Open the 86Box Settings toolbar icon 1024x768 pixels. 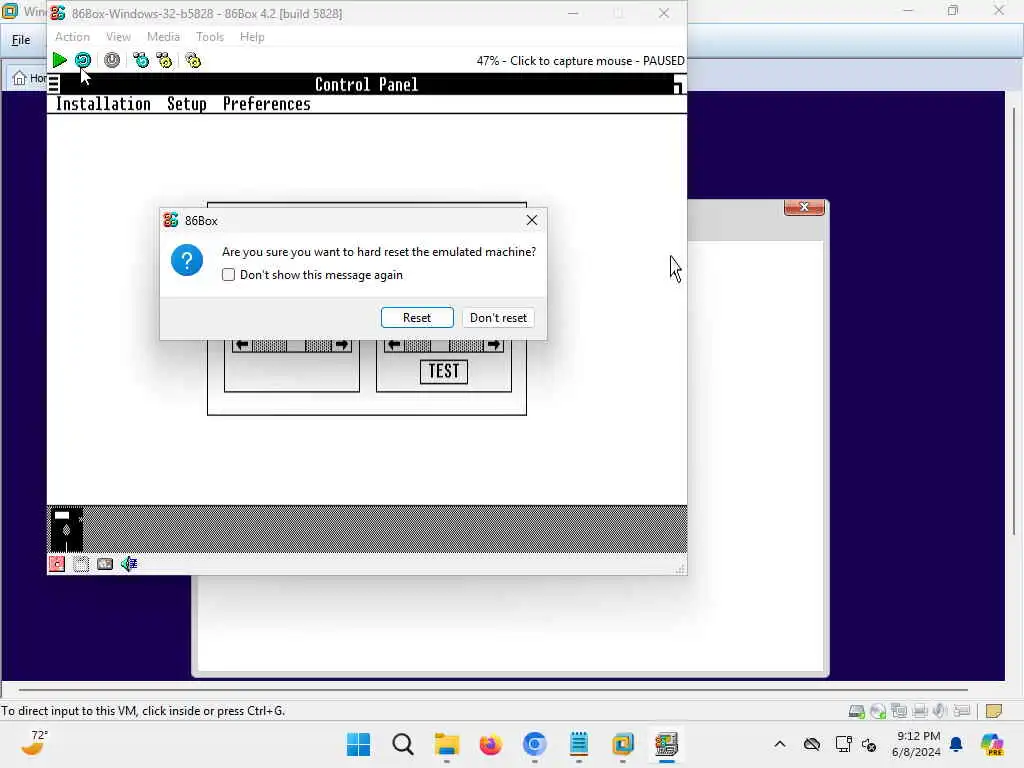coord(193,60)
